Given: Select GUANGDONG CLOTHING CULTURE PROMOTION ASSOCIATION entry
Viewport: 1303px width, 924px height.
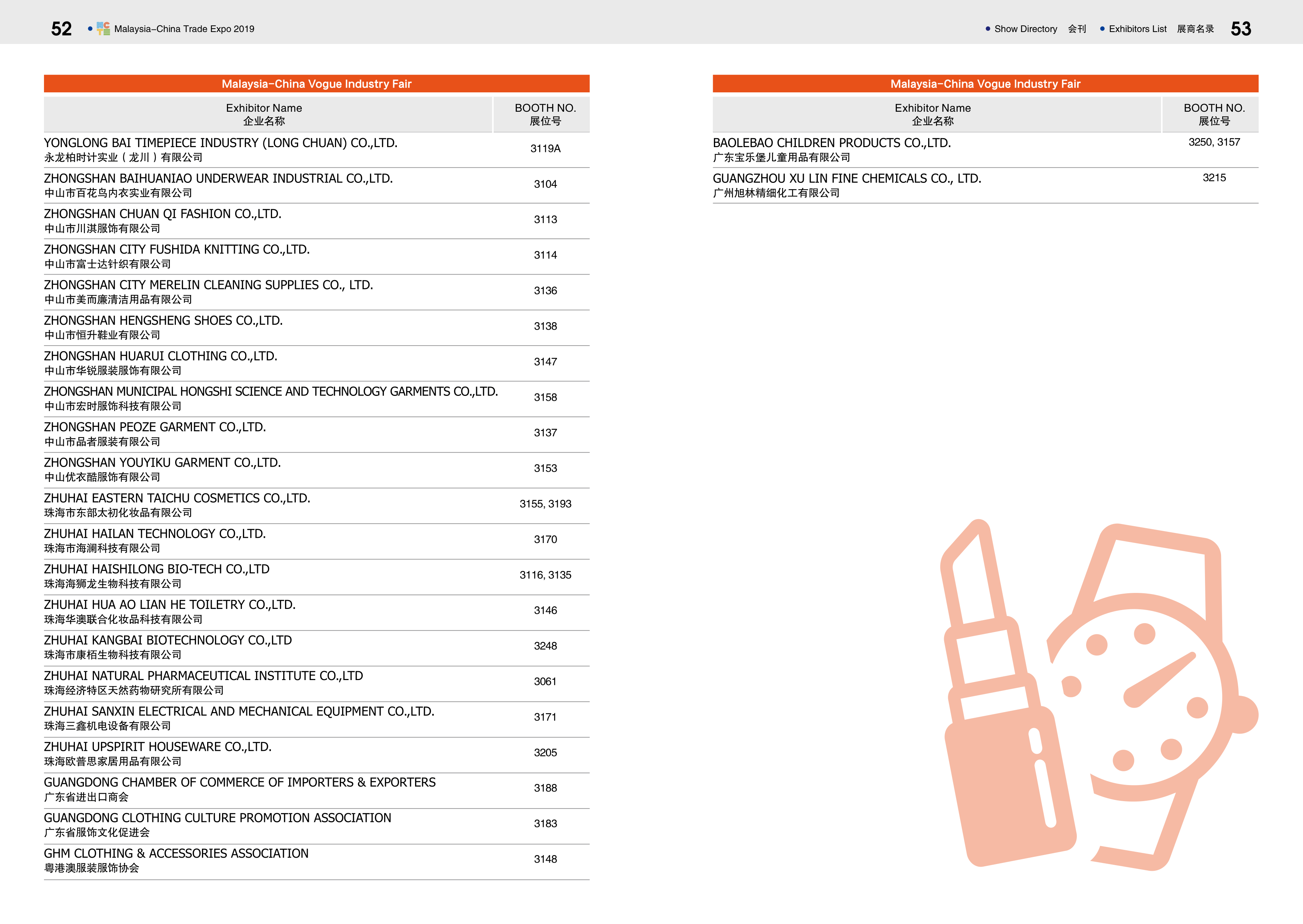Looking at the screenshot, I should (218, 825).
